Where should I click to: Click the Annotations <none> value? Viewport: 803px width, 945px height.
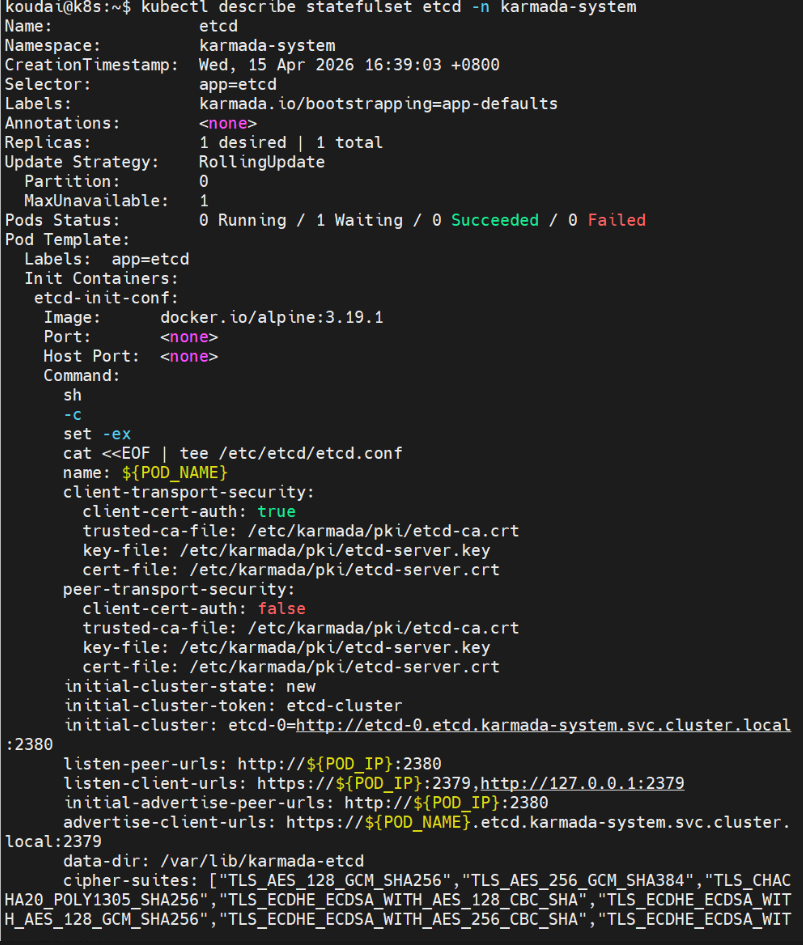click(x=228, y=123)
